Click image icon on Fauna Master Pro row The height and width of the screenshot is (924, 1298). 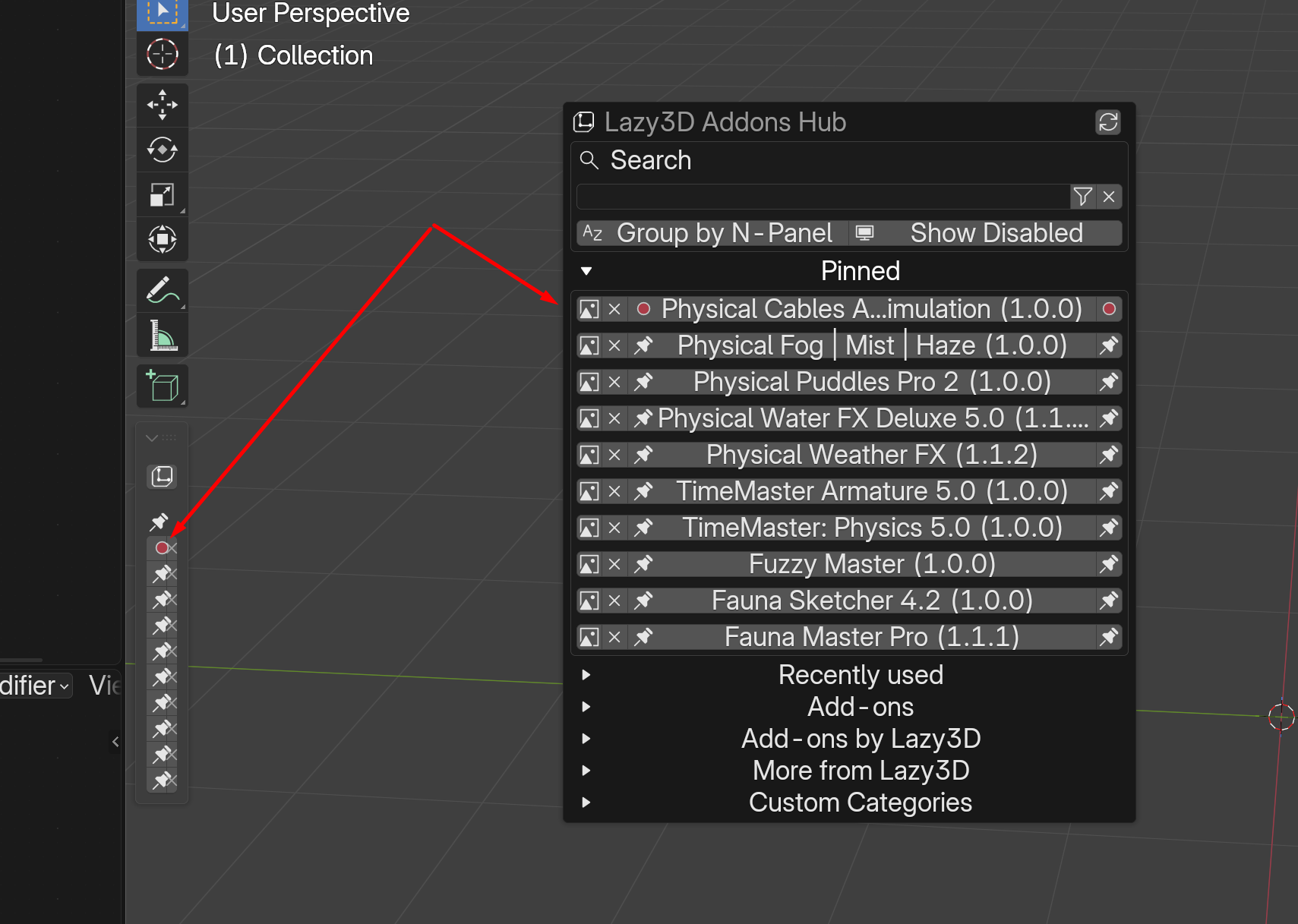point(589,637)
